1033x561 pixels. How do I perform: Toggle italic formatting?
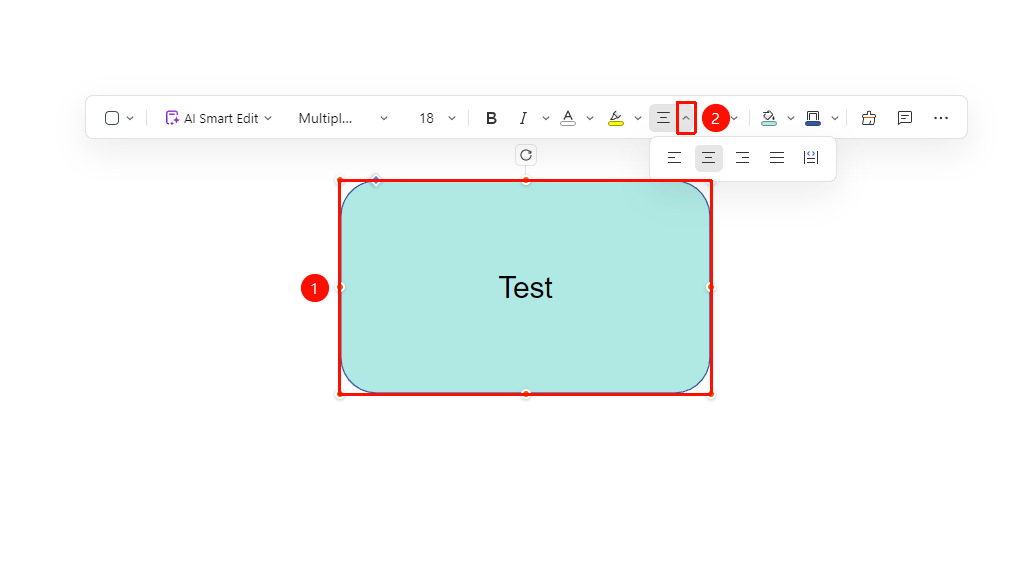click(x=523, y=118)
